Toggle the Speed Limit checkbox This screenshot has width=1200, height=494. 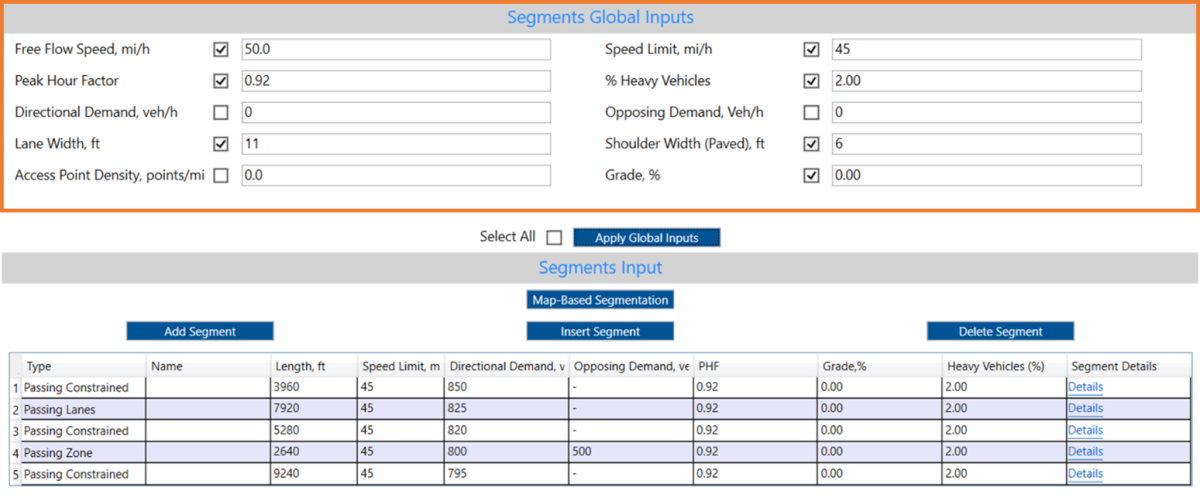click(811, 49)
